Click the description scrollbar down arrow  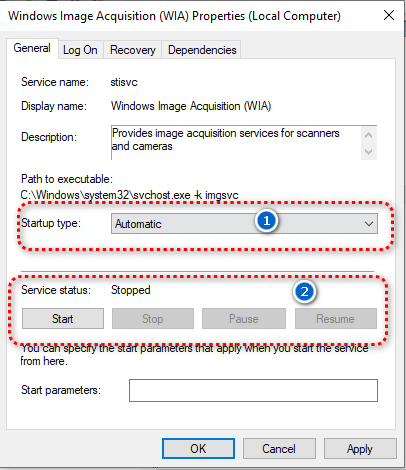pos(369,152)
